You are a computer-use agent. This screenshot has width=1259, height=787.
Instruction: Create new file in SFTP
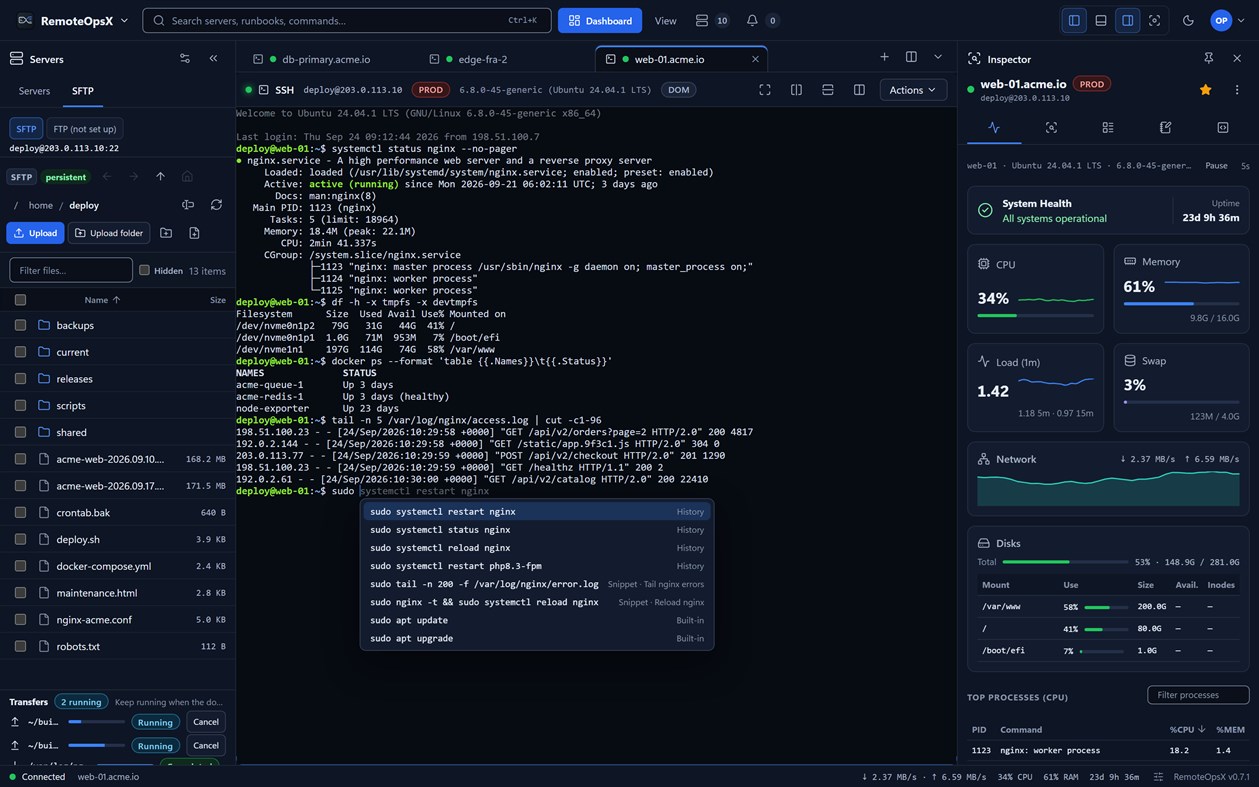[194, 233]
